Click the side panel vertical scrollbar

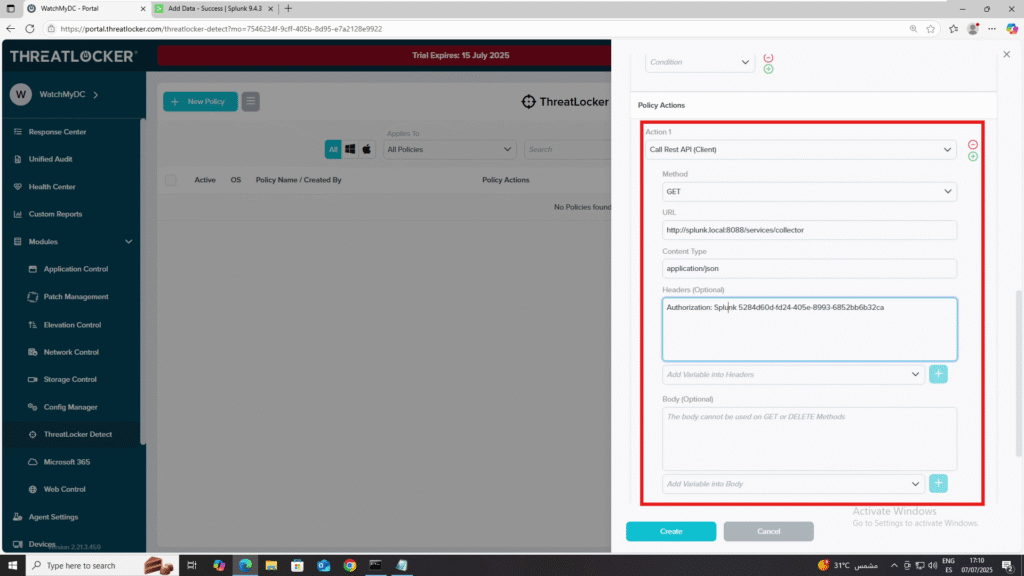point(1019,372)
